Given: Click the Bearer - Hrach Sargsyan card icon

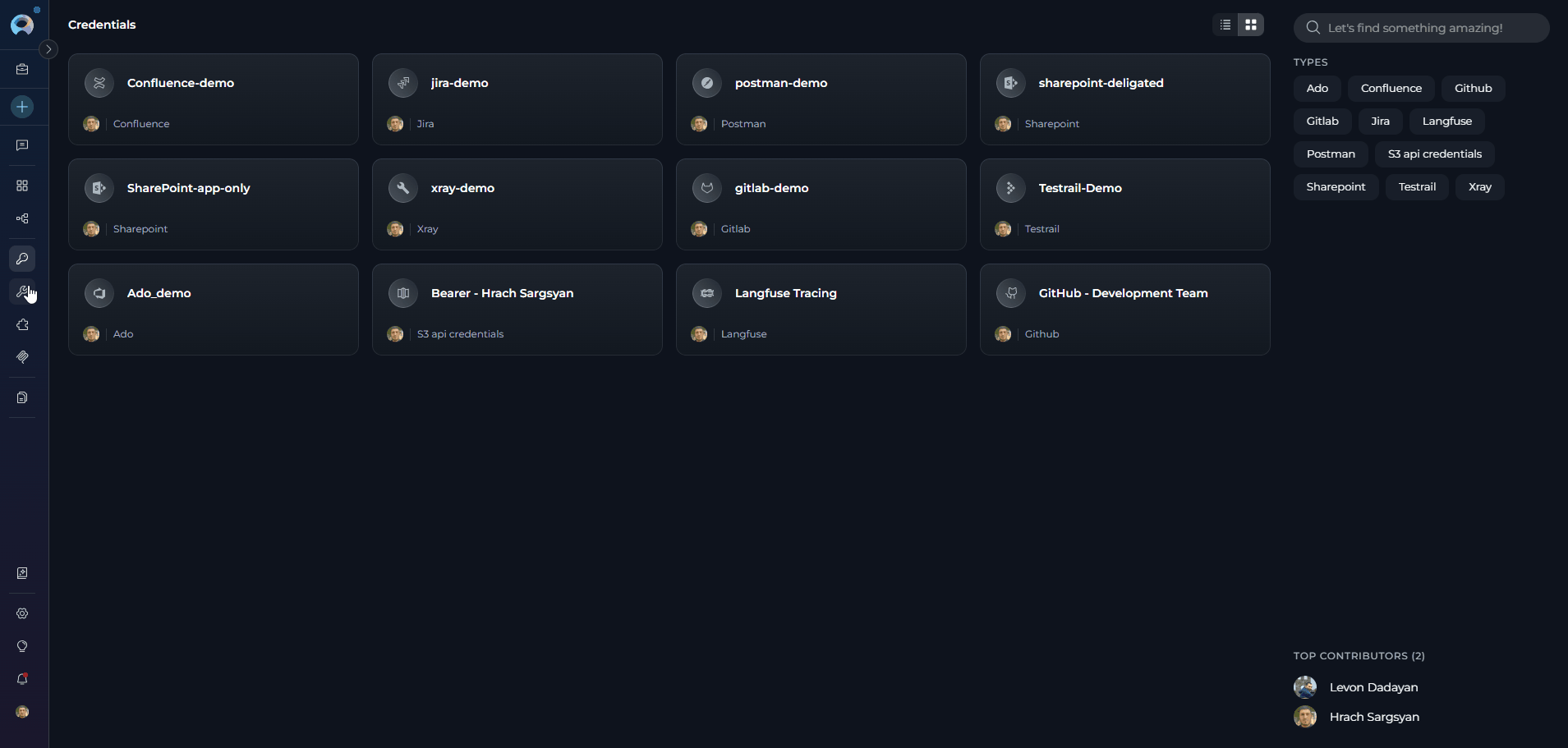Looking at the screenshot, I should [403, 293].
